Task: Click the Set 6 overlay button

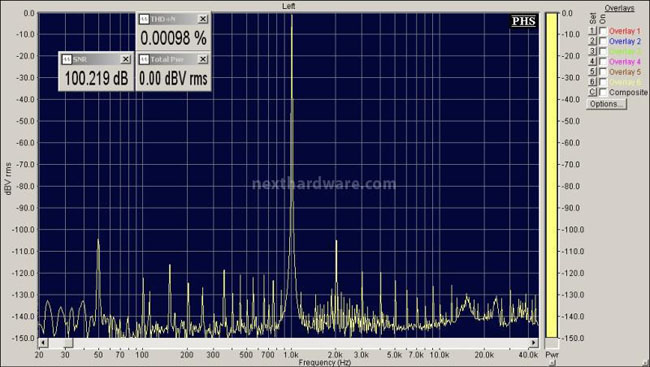Action: [x=593, y=82]
